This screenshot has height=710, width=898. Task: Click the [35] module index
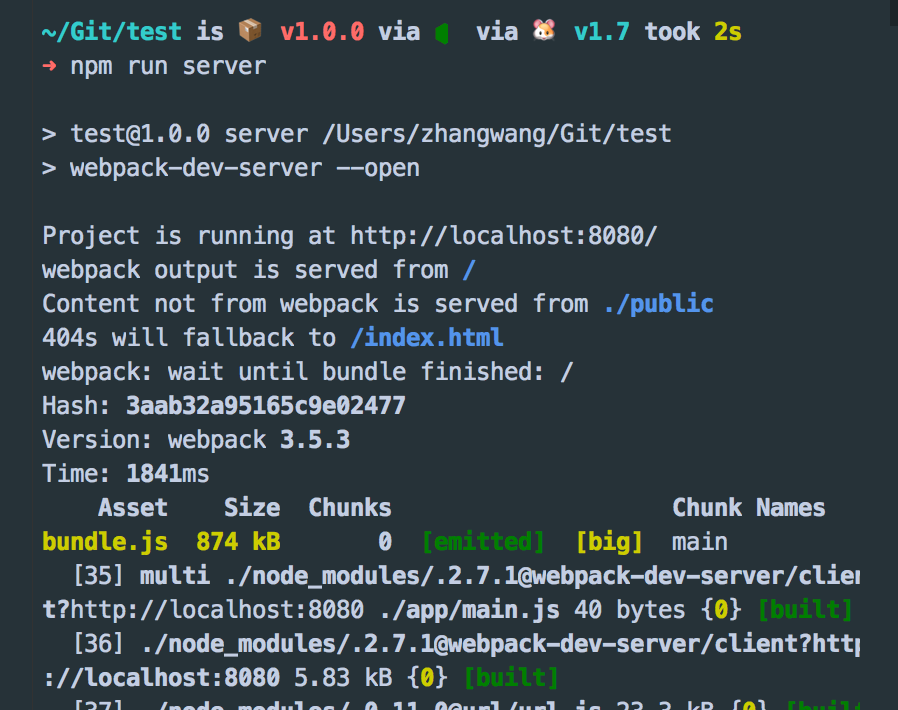point(98,575)
